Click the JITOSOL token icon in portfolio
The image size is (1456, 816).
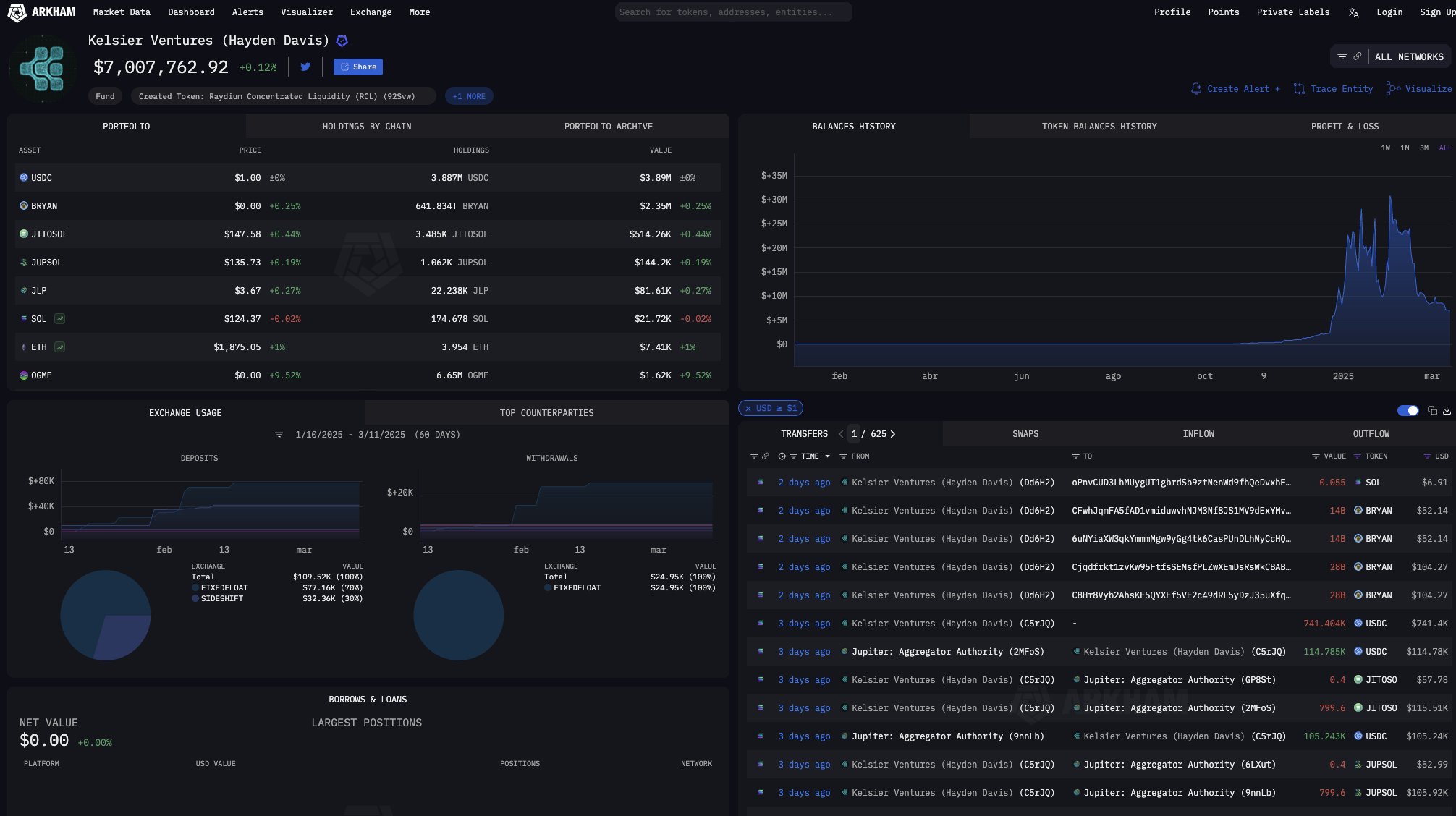tap(24, 234)
